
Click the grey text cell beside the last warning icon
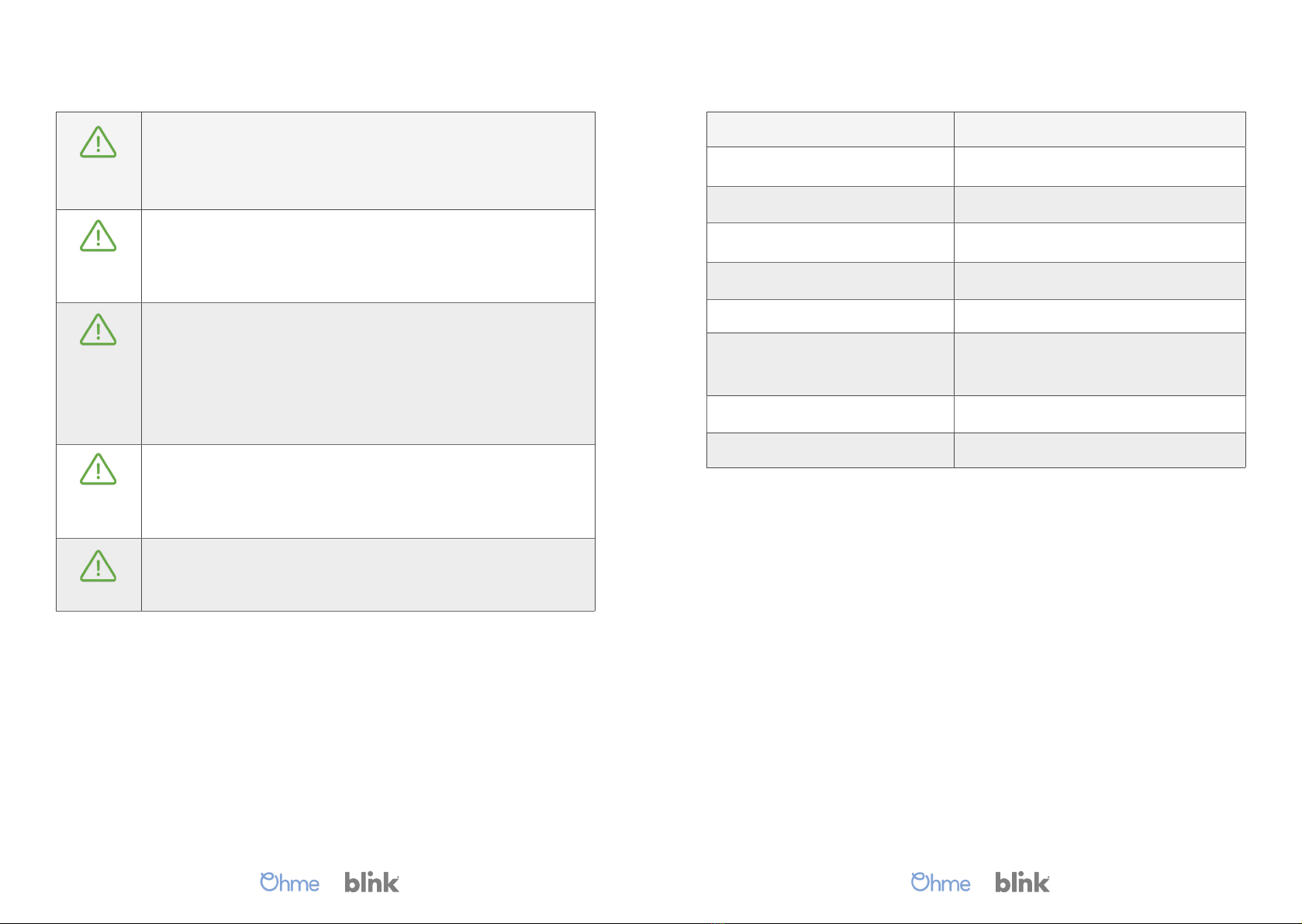click(368, 574)
